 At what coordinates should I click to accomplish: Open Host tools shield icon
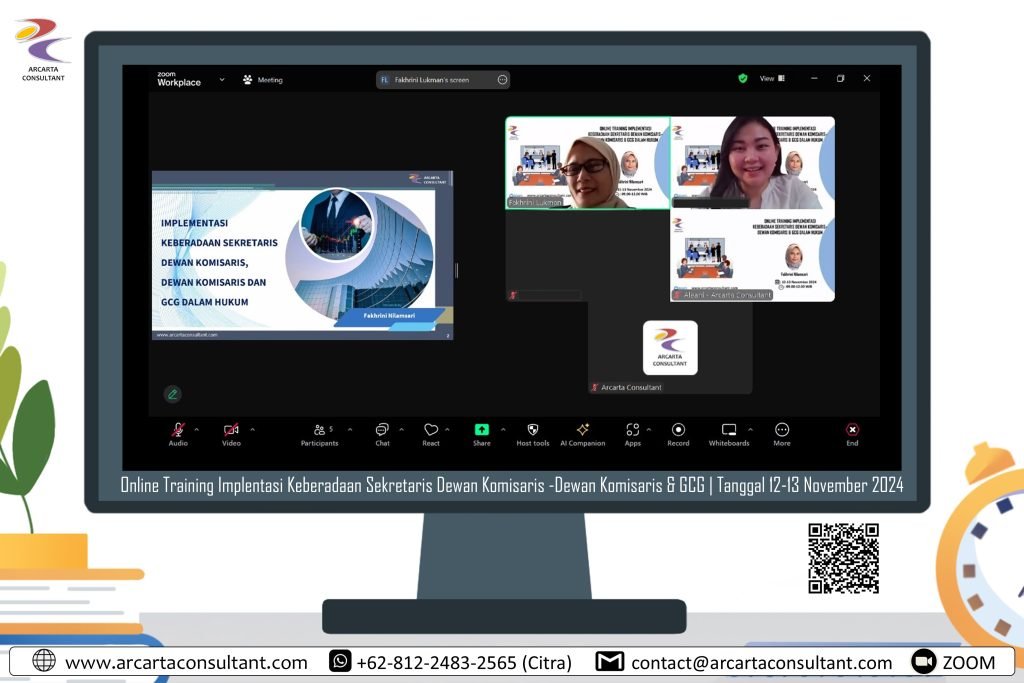pyautogui.click(x=533, y=431)
